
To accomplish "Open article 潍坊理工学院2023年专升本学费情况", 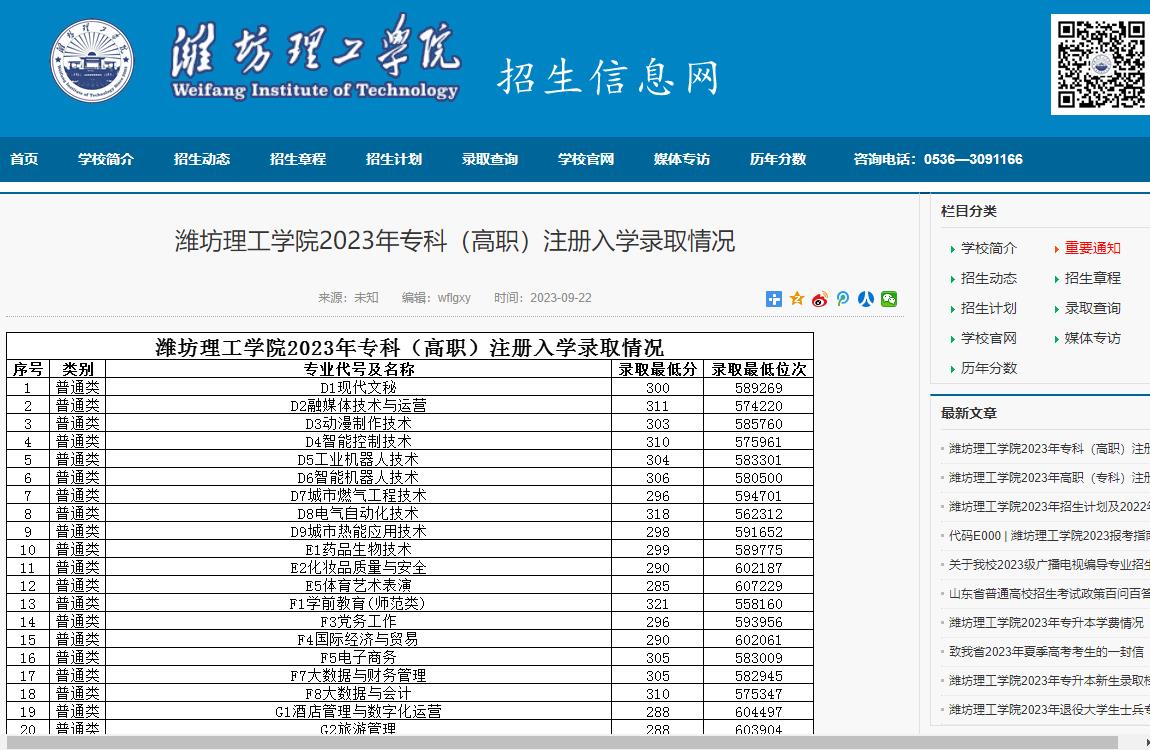I will 1047,622.
